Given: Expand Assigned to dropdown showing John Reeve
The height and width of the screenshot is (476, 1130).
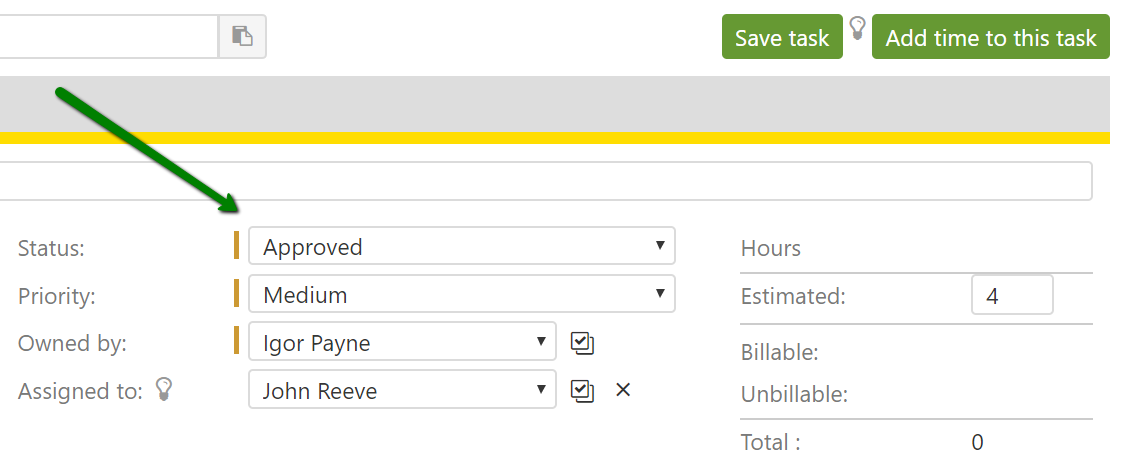Looking at the screenshot, I should (402, 390).
